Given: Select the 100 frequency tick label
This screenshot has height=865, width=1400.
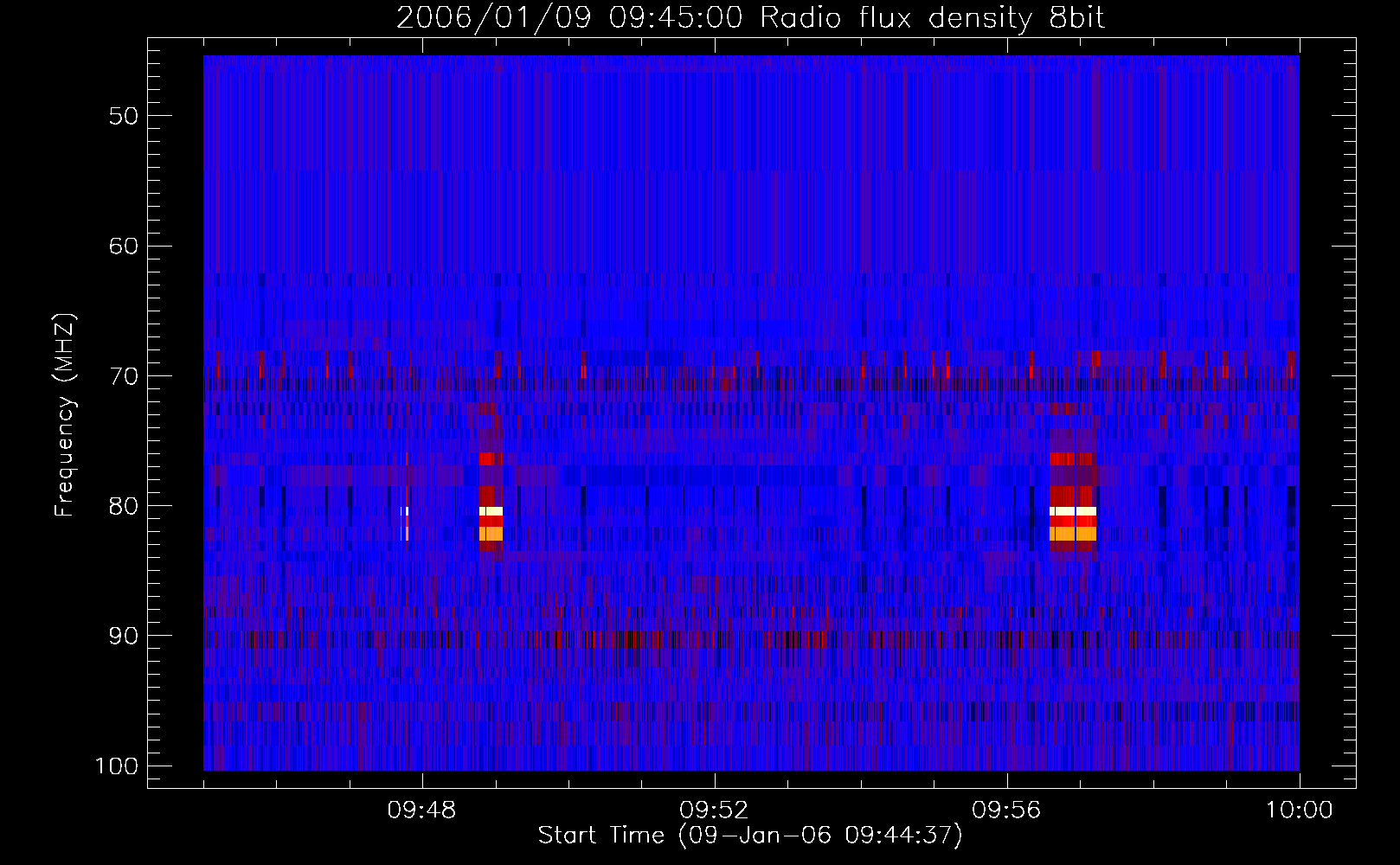Looking at the screenshot, I should [116, 766].
